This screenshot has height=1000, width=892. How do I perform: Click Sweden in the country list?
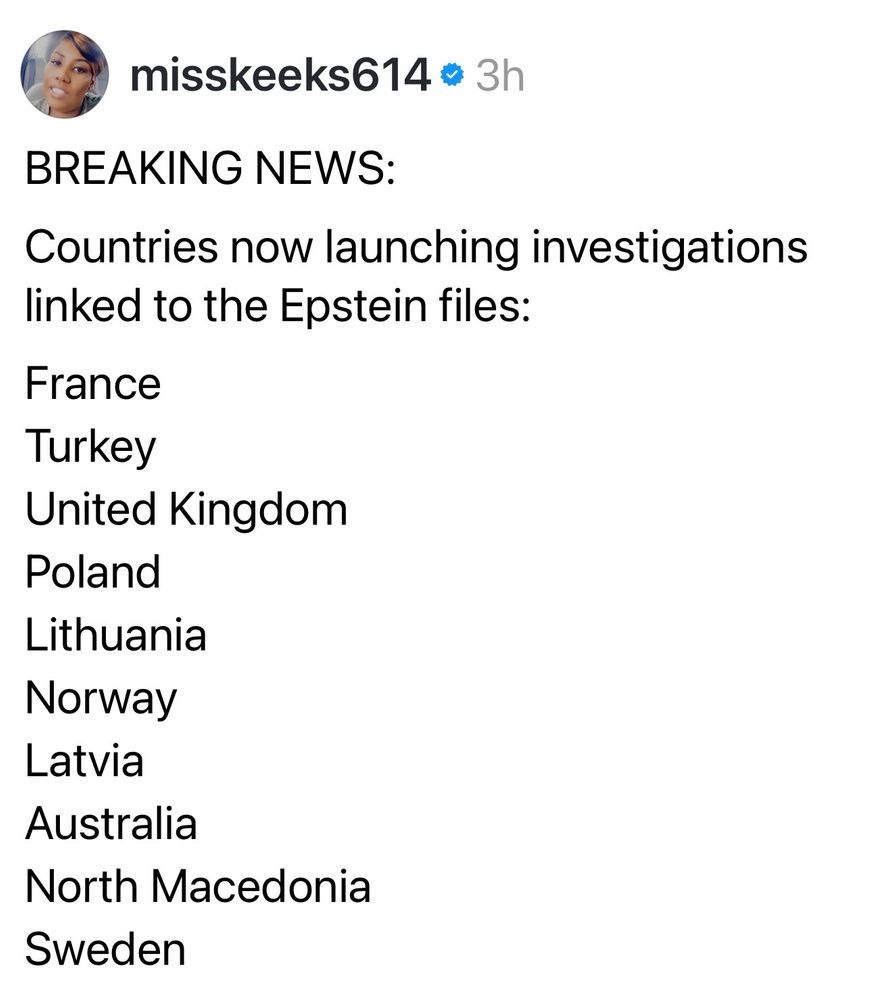coord(105,950)
